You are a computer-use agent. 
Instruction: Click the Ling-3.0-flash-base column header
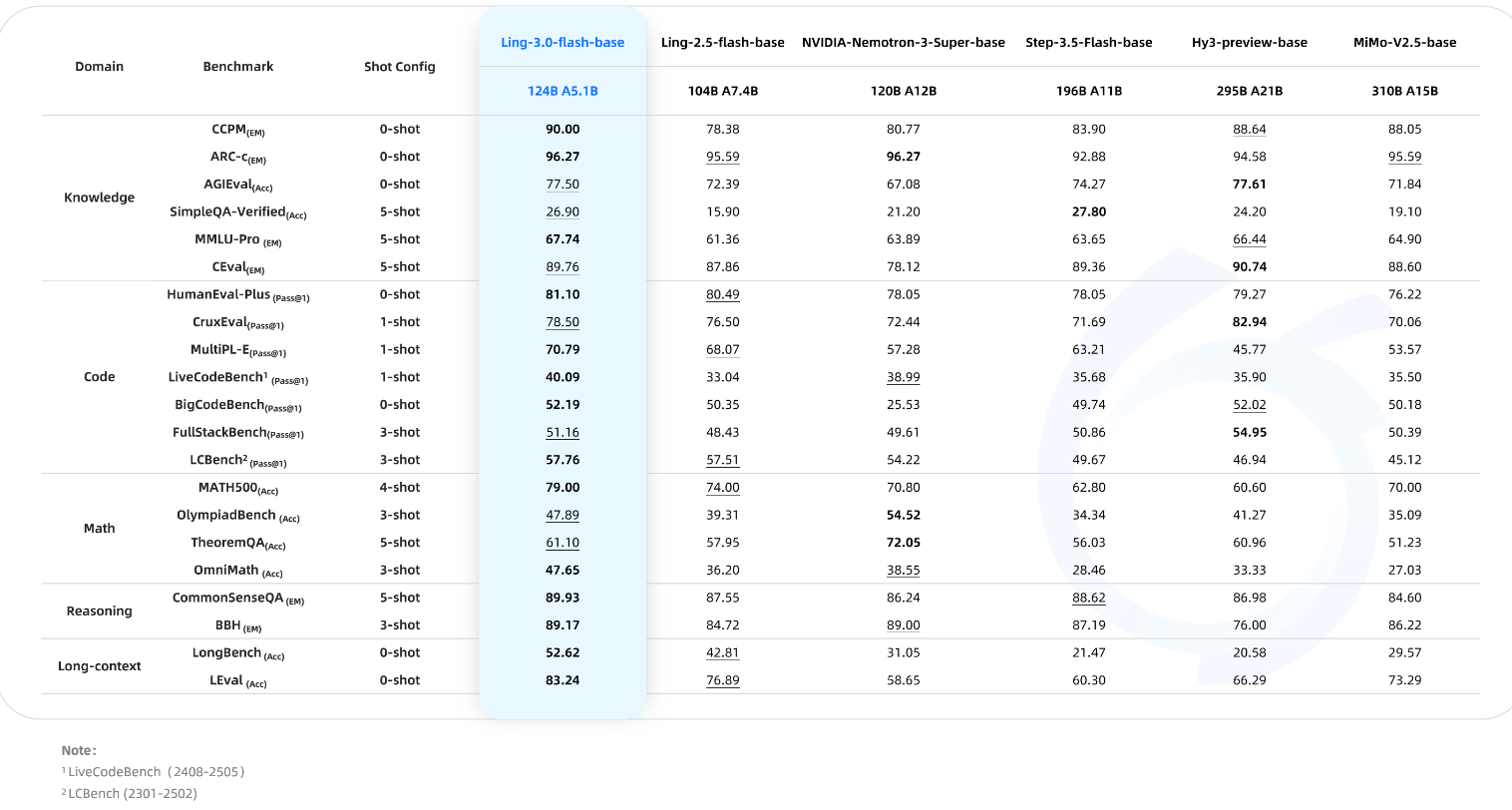(563, 43)
